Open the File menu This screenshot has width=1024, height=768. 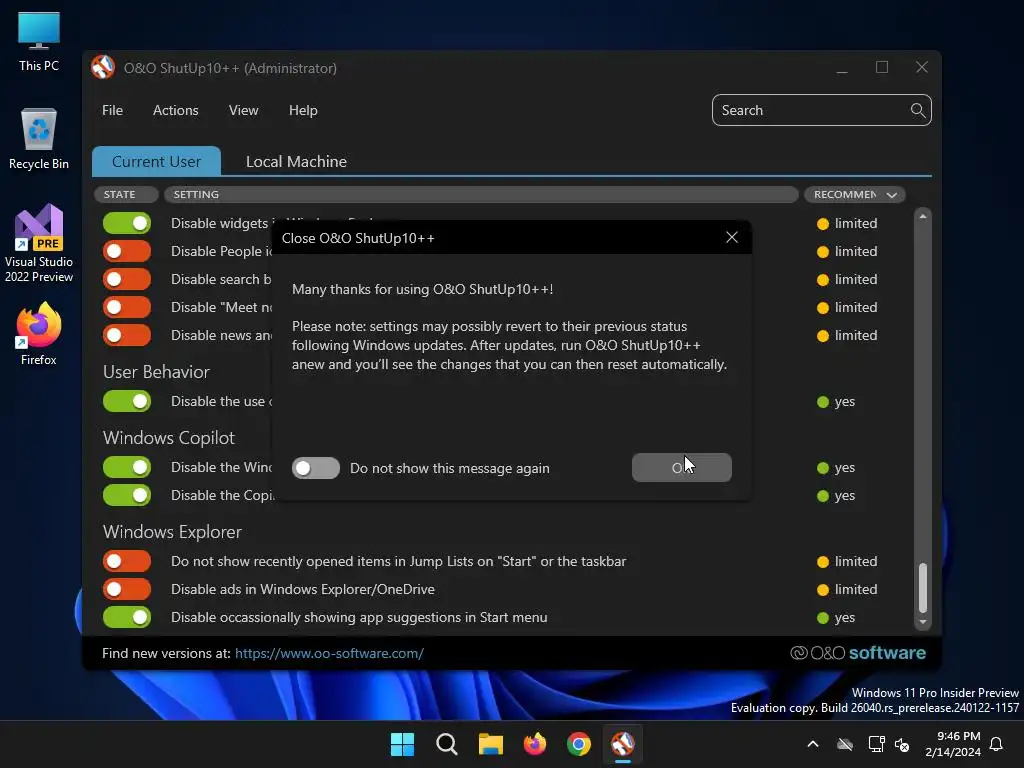pos(112,110)
